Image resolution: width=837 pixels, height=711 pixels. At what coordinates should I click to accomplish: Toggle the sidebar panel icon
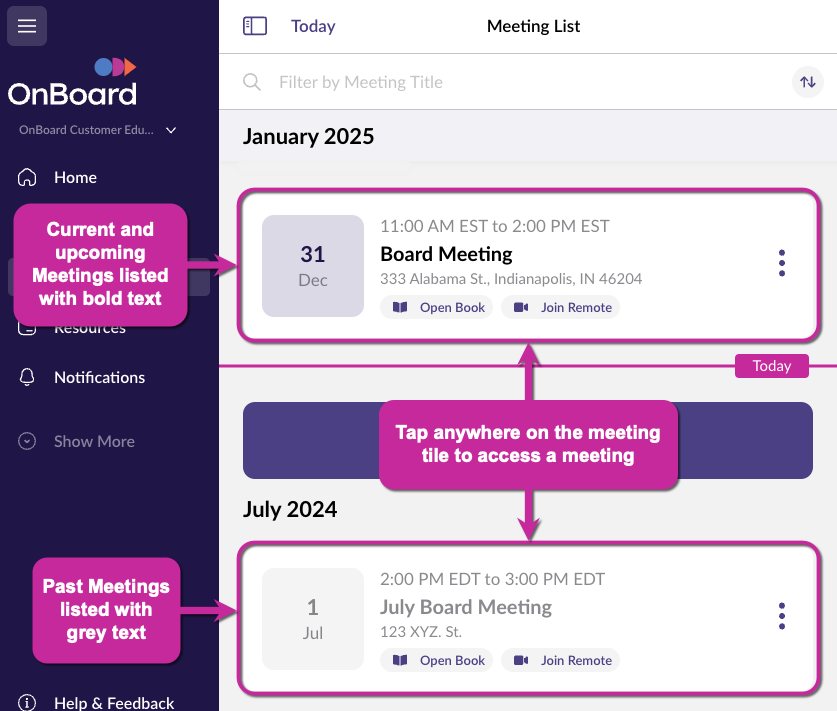click(255, 26)
